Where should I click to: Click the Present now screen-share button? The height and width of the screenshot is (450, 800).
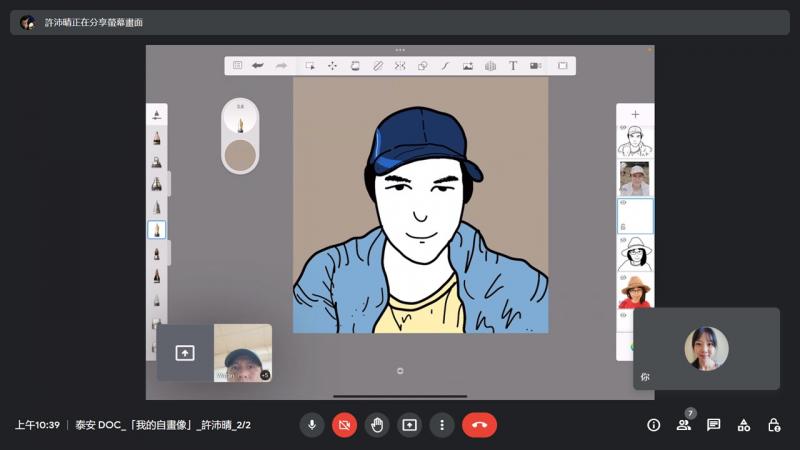point(410,424)
